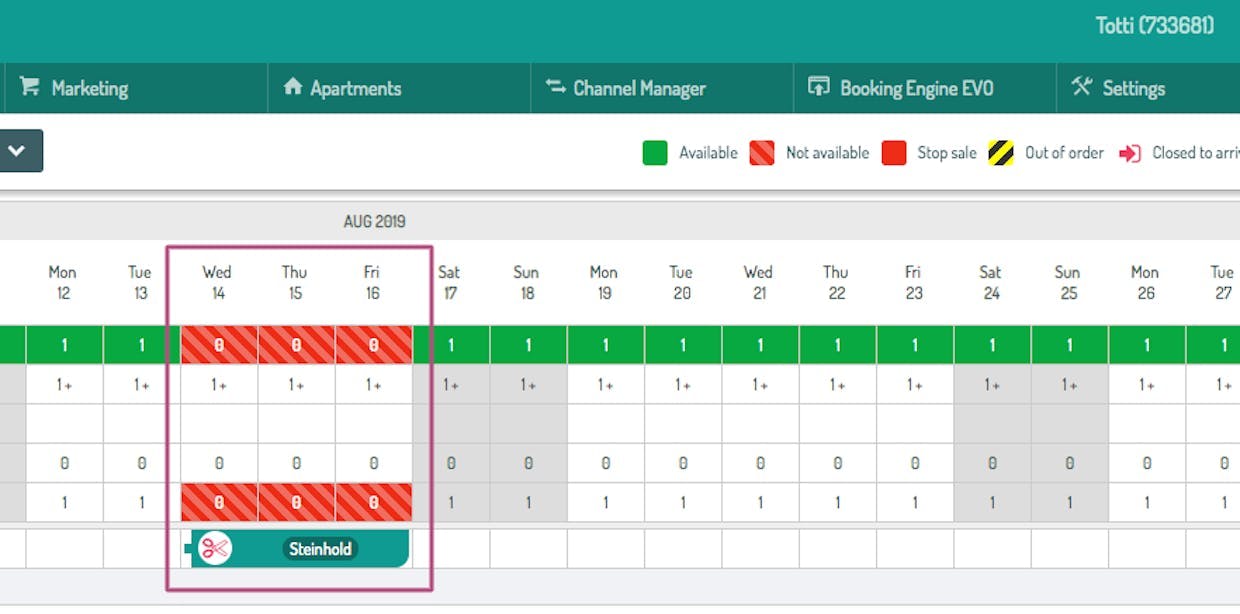Click the Fri 16 date column header
The image size is (1240, 614).
[x=373, y=282]
